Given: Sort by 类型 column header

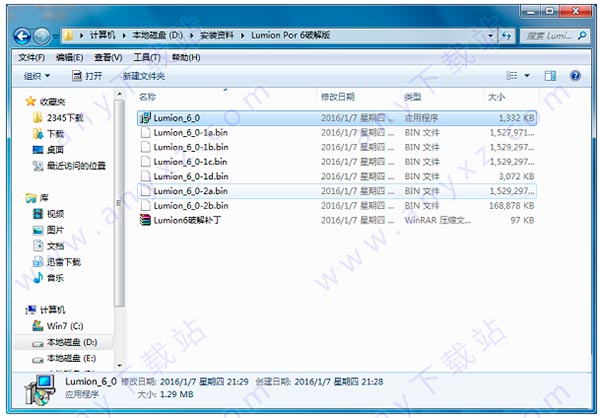Looking at the screenshot, I should [413, 97].
